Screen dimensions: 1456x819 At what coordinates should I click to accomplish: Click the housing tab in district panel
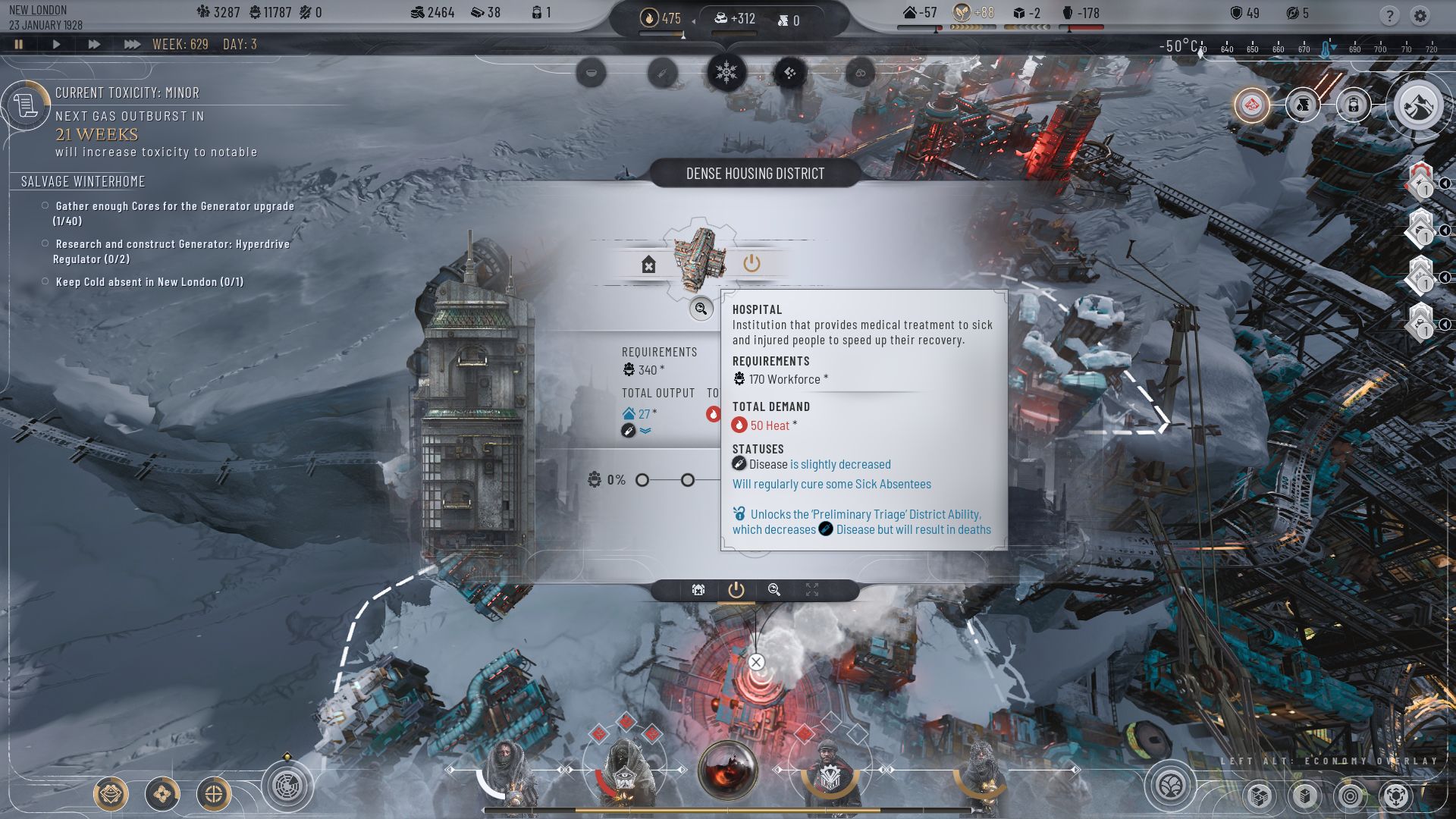[647, 264]
